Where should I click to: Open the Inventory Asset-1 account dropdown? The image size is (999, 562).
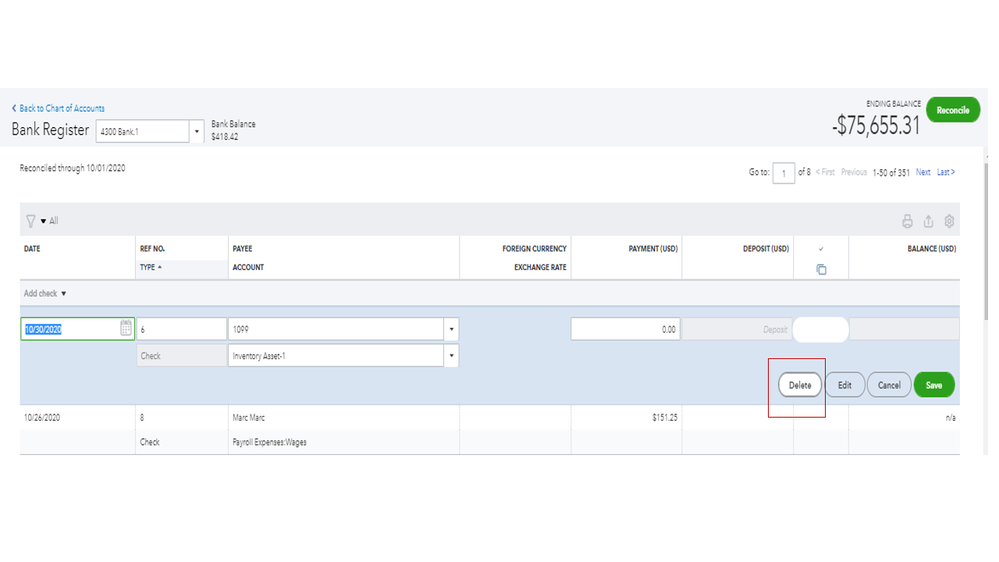pyautogui.click(x=451, y=356)
